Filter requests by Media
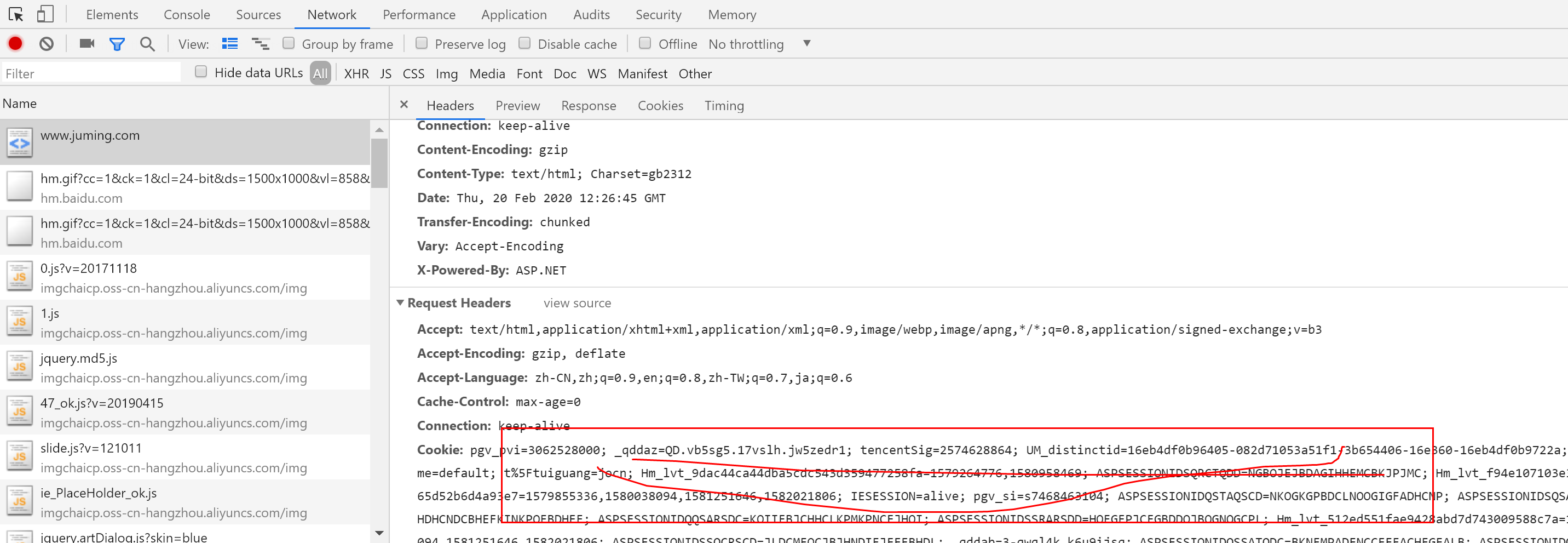The width and height of the screenshot is (1568, 543). point(487,74)
